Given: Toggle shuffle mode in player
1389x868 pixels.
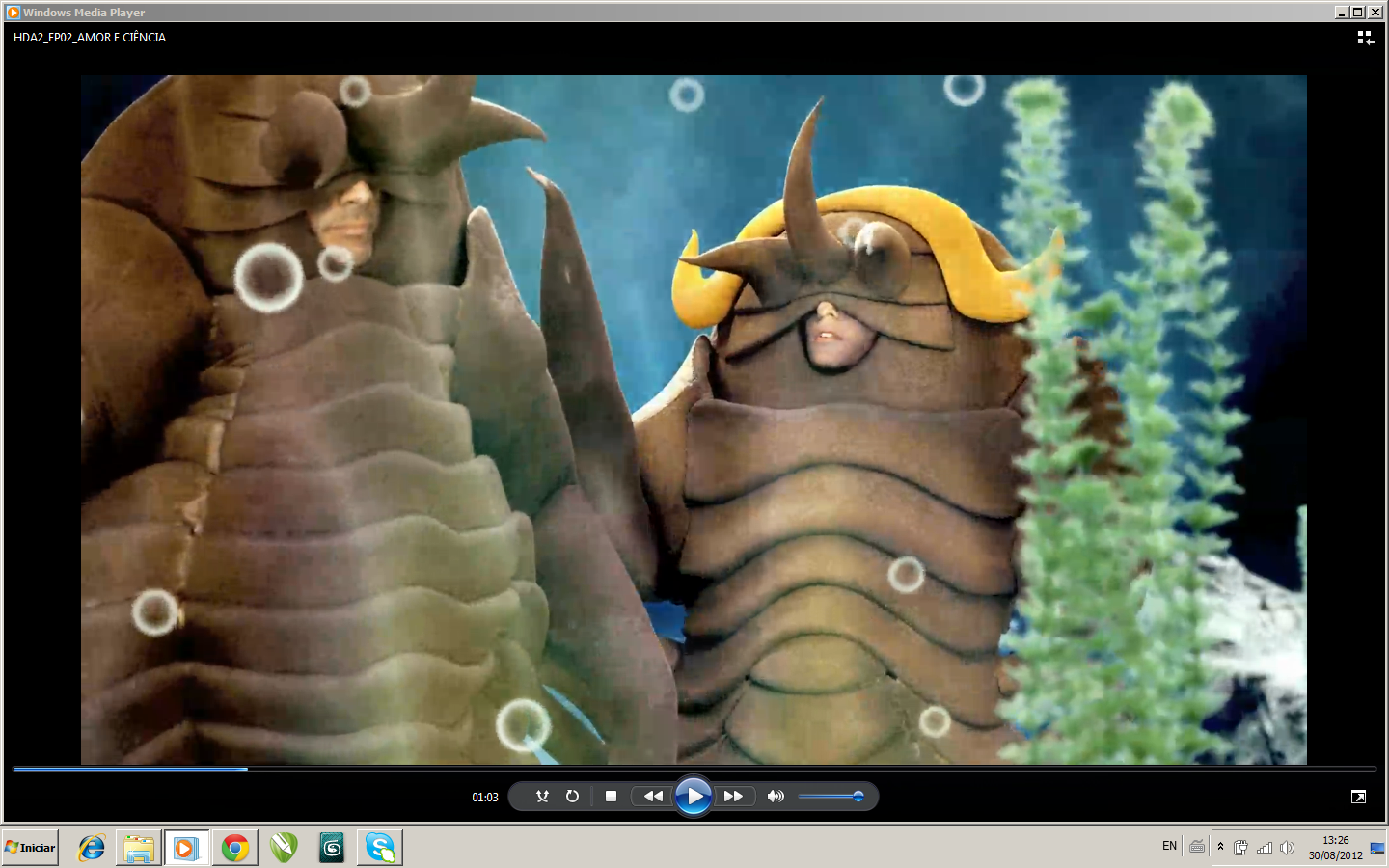Looking at the screenshot, I should 542,797.
